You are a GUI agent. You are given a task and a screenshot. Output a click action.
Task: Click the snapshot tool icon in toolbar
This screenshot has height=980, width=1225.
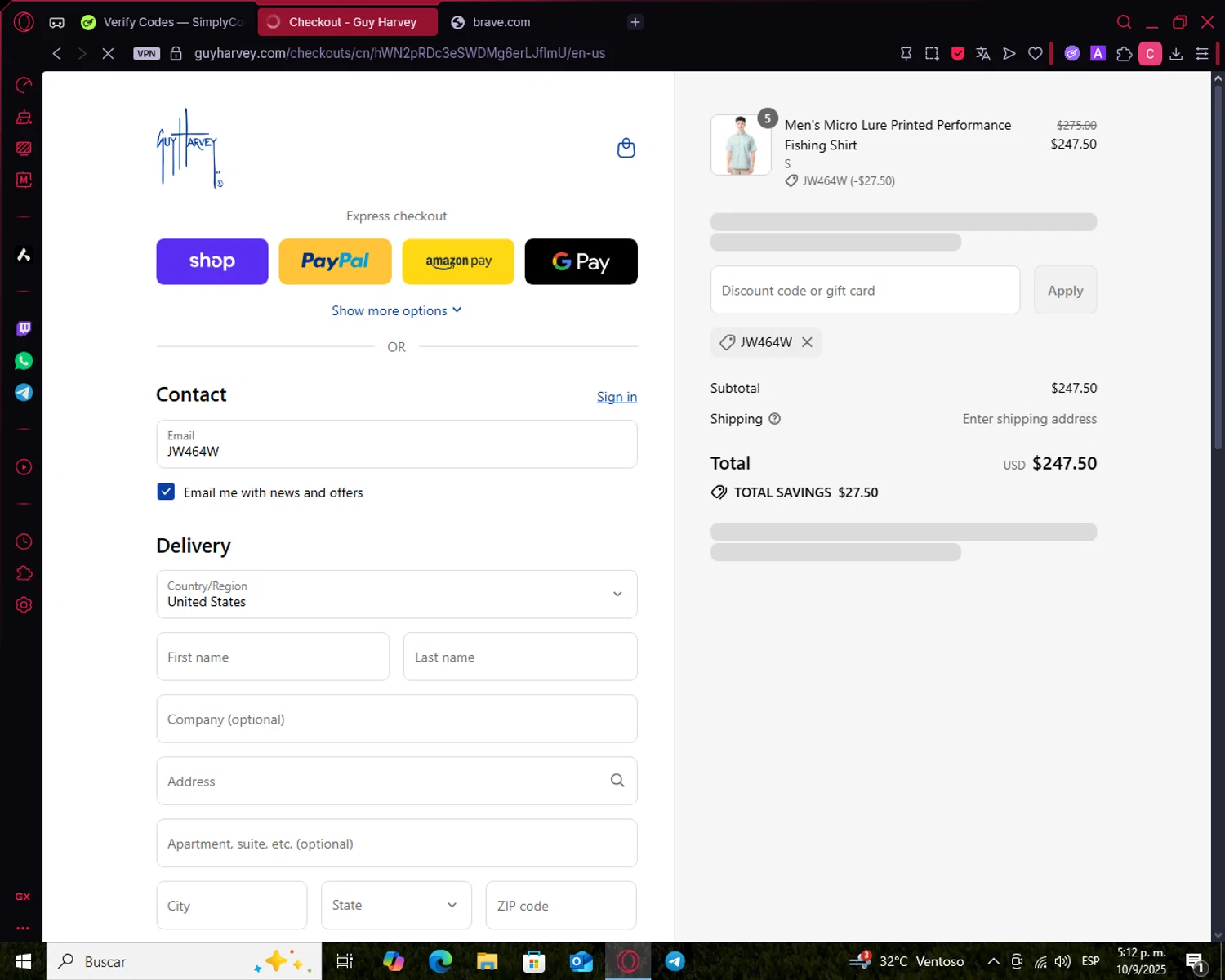pyautogui.click(x=932, y=53)
